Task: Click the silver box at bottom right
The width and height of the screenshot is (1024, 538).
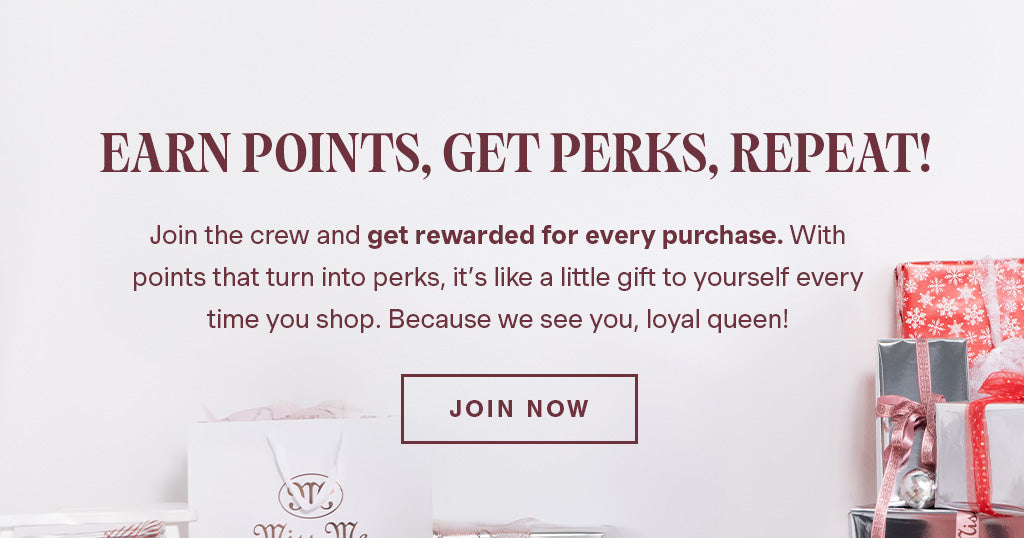Action: [x=936, y=524]
